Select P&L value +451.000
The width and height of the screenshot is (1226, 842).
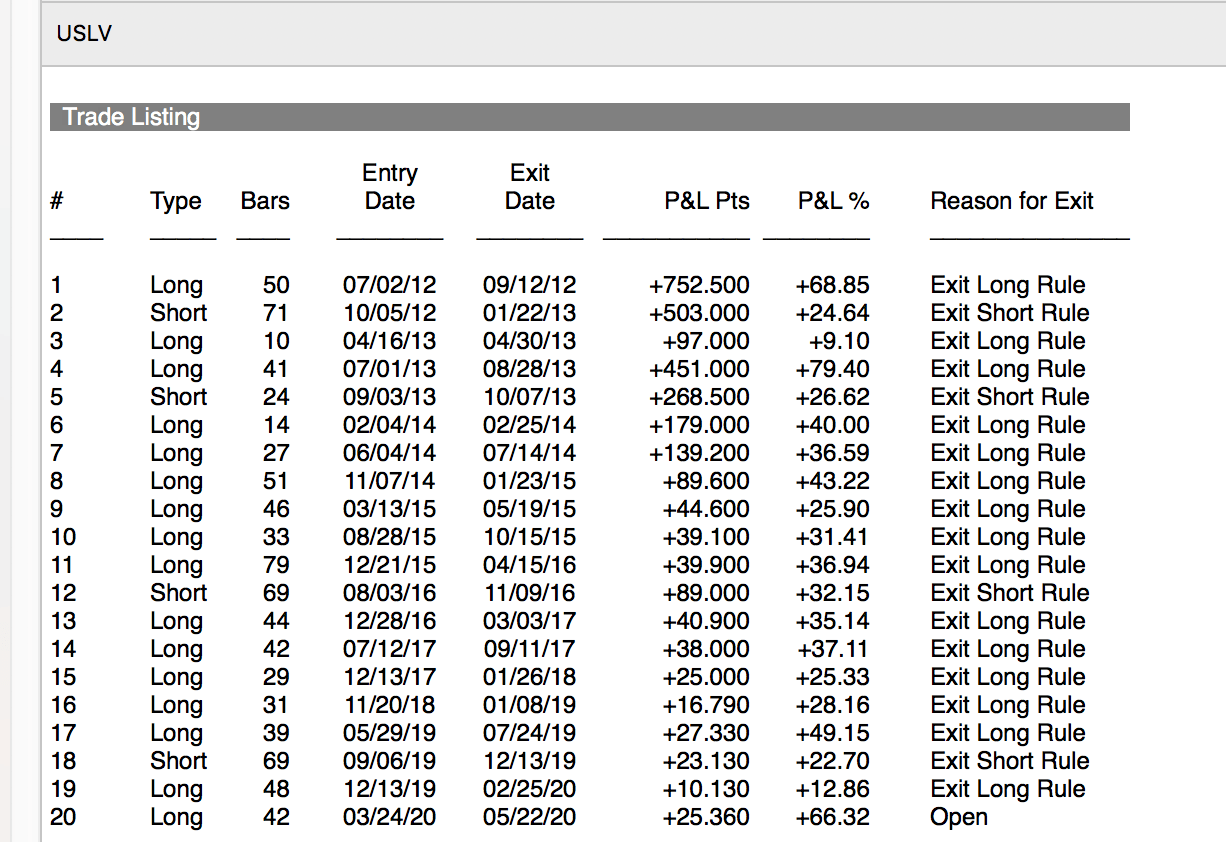[699, 369]
